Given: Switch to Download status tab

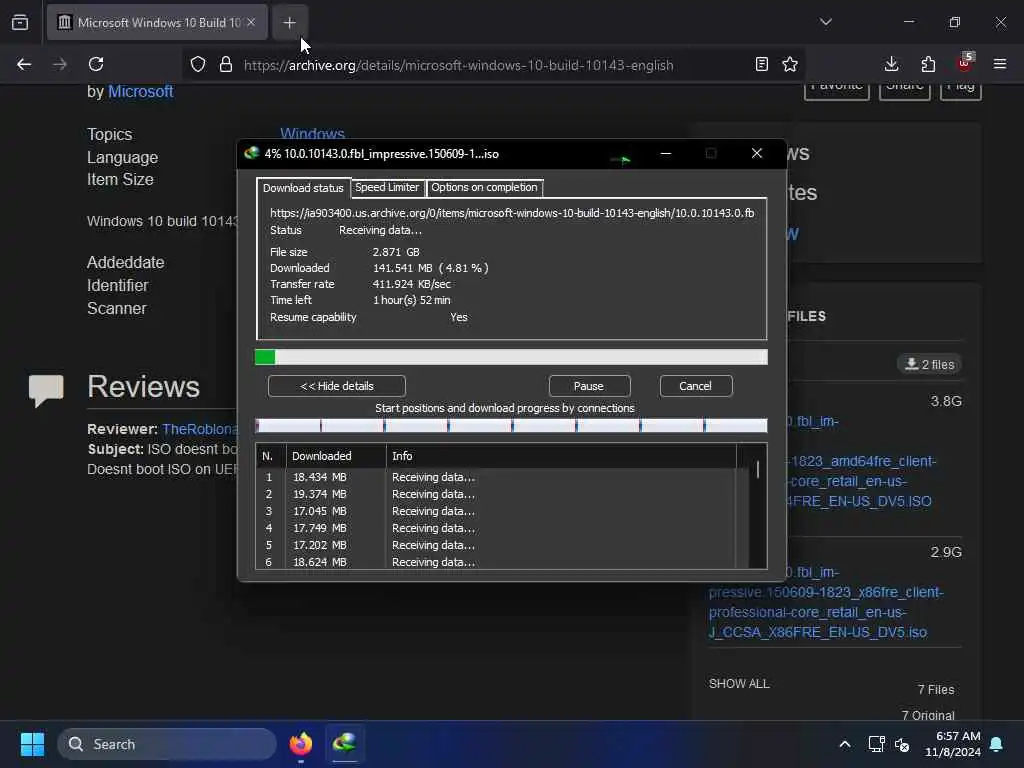Looking at the screenshot, I should [303, 188].
